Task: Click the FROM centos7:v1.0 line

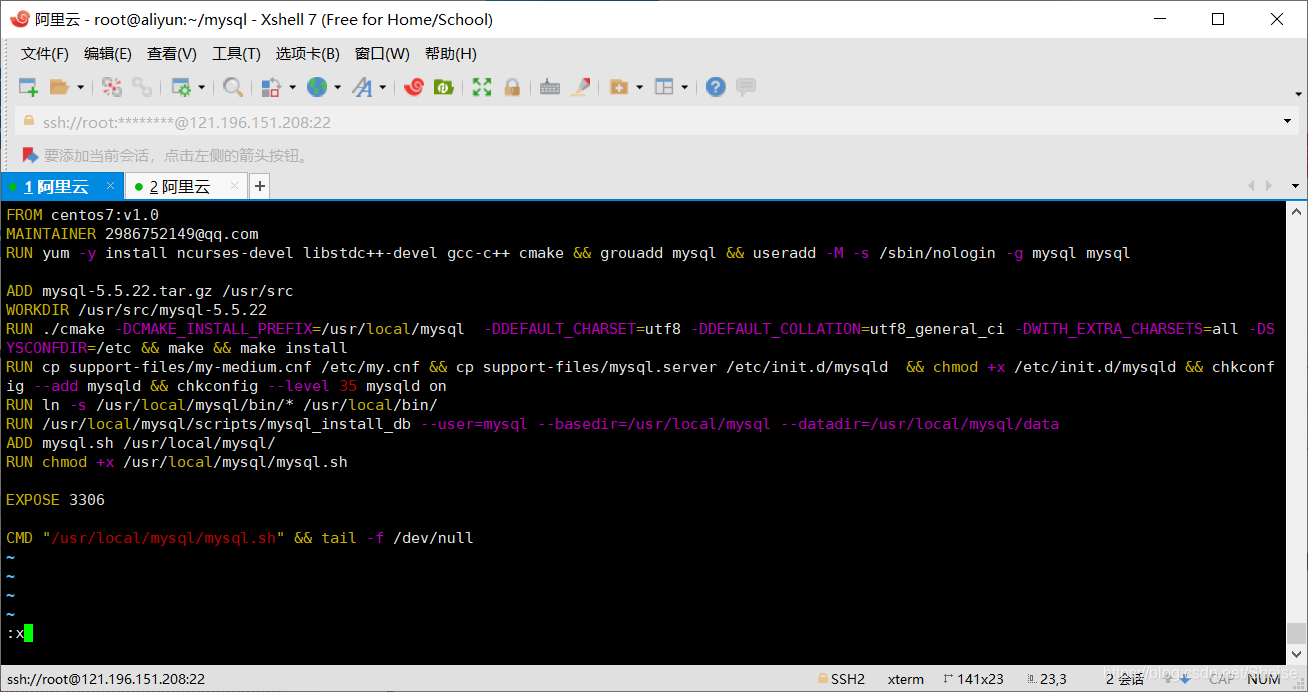Action: [82, 215]
